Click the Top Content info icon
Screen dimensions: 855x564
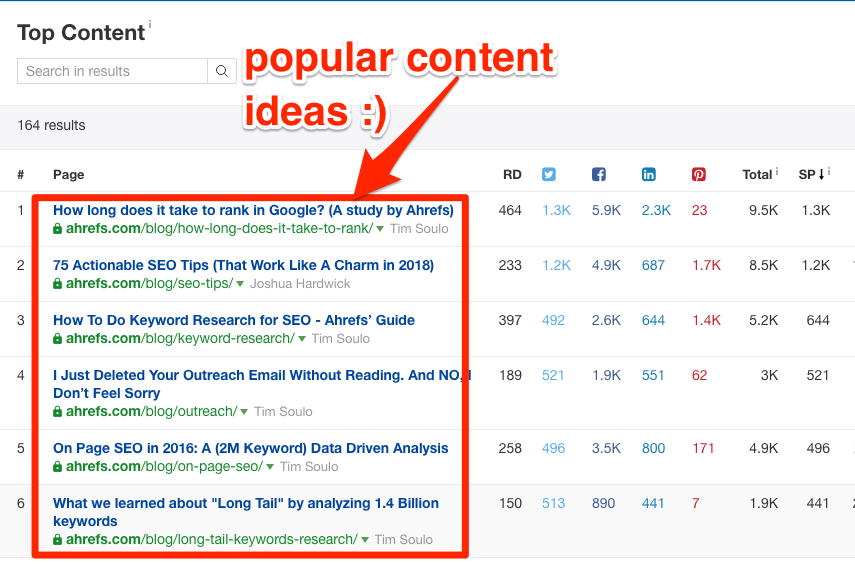point(150,24)
